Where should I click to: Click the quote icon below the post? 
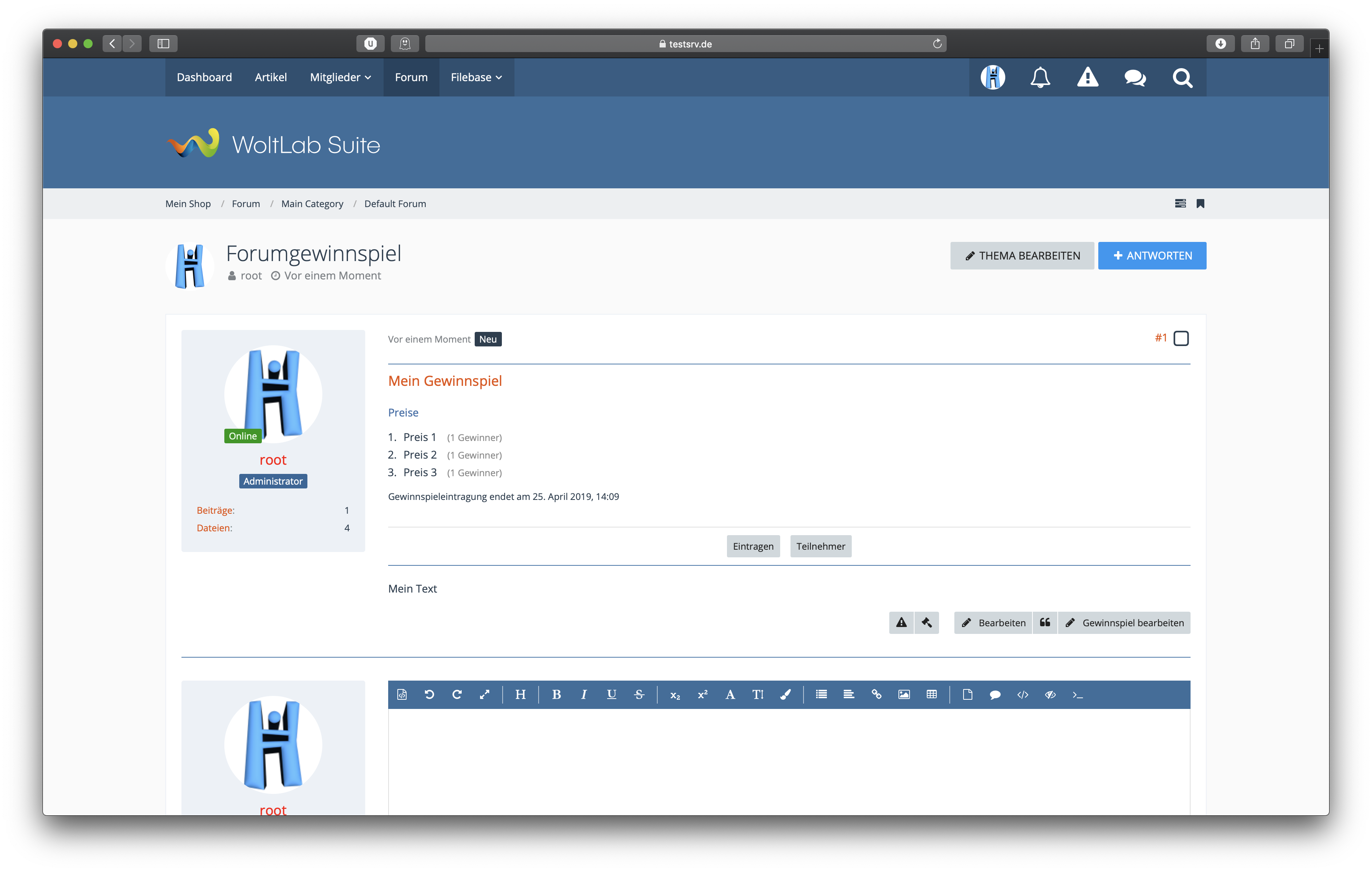1044,622
